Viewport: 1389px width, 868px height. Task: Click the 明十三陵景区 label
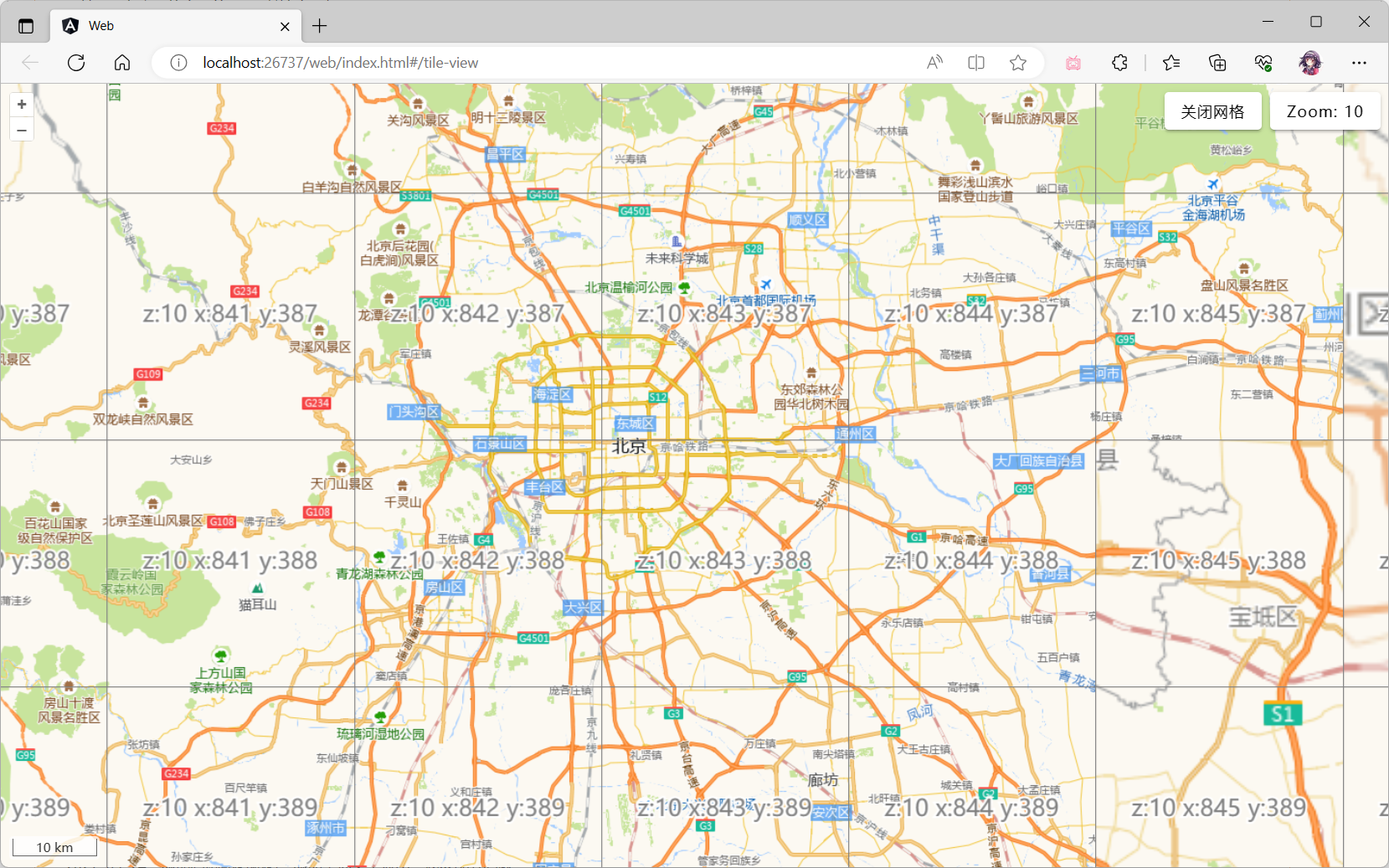[508, 118]
